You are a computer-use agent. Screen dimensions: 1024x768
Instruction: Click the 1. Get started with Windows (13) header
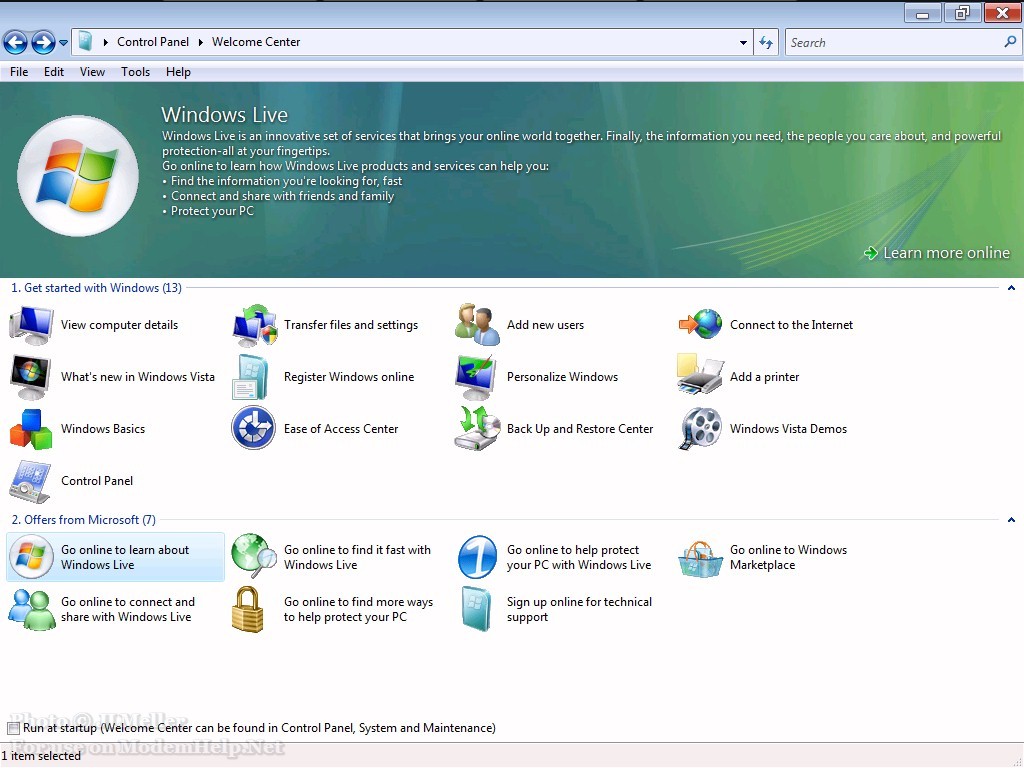coord(97,288)
